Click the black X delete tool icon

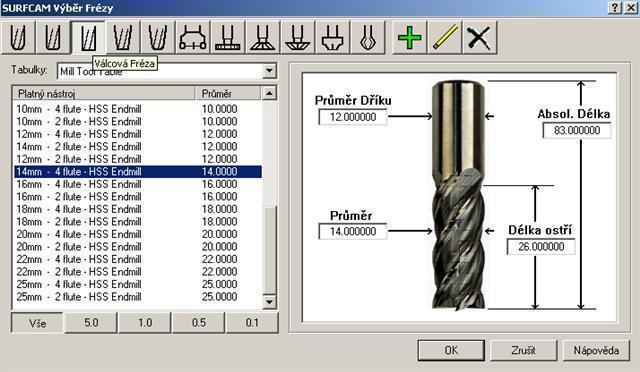click(x=480, y=38)
